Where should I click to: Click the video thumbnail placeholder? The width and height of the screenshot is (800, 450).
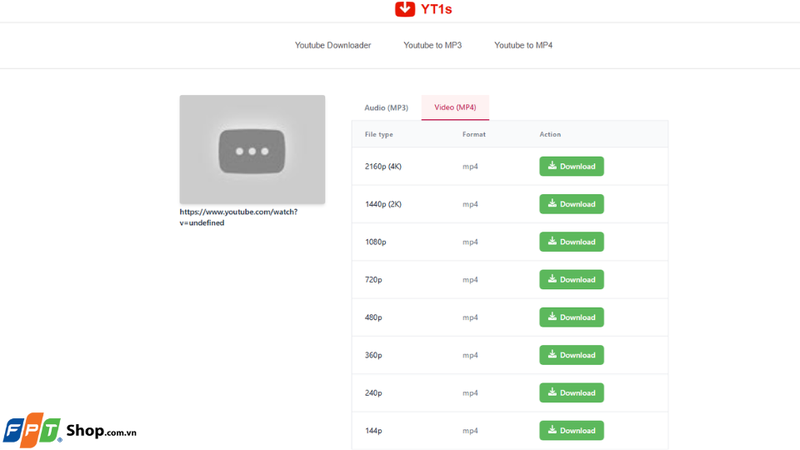tap(252, 149)
